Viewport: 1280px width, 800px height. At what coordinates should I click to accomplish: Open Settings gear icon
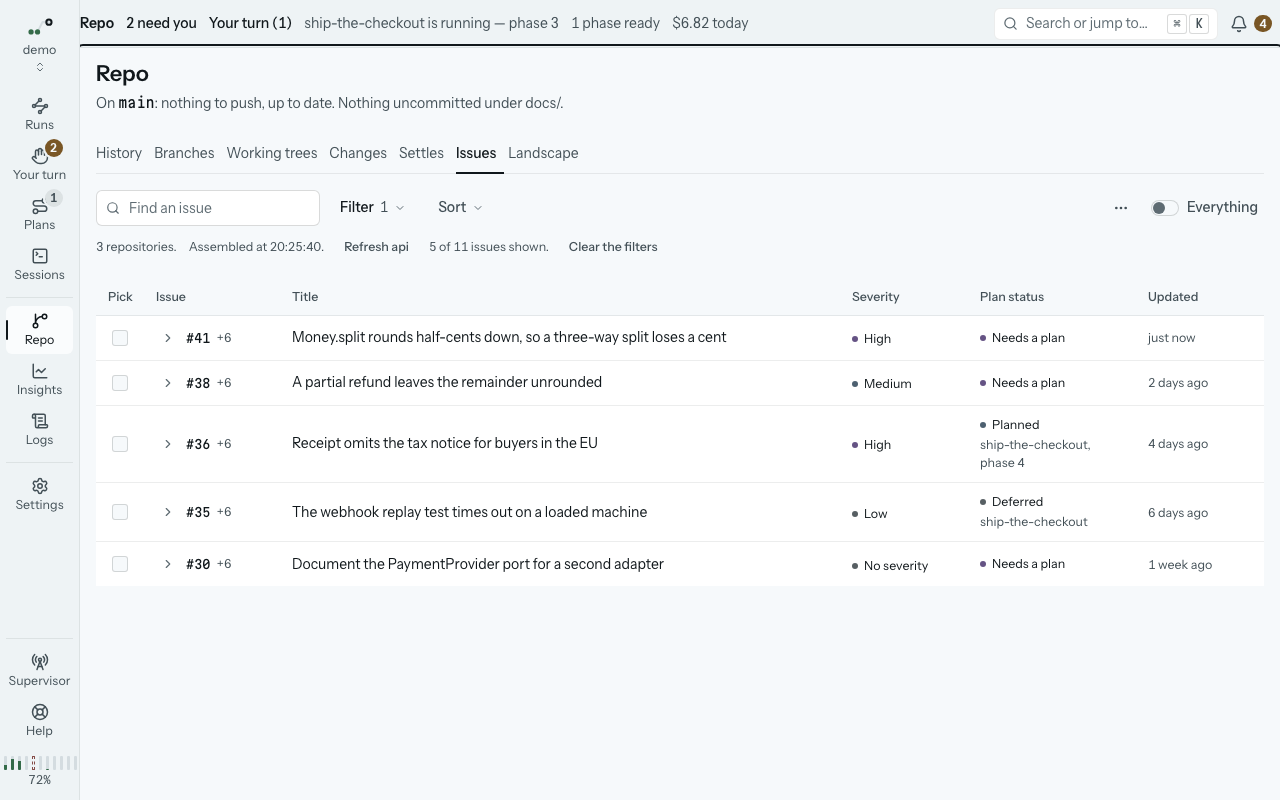click(x=40, y=486)
